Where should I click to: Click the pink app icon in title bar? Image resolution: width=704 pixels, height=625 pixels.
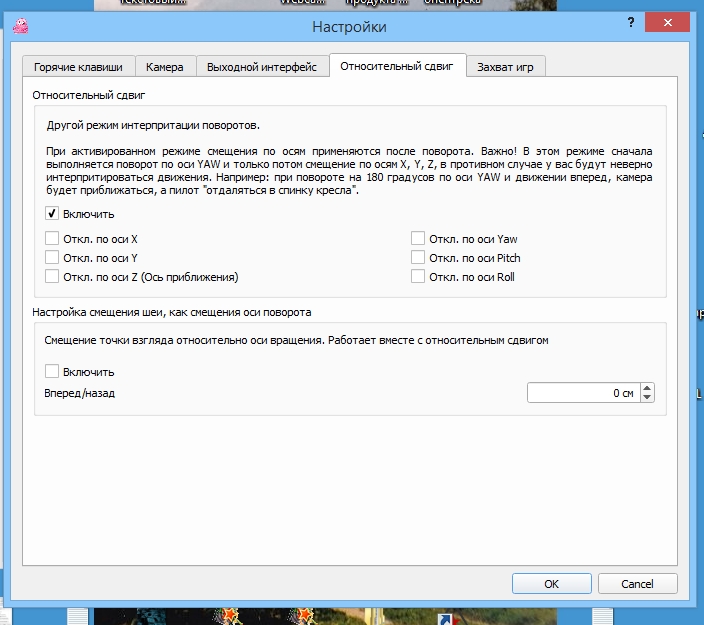click(21, 26)
